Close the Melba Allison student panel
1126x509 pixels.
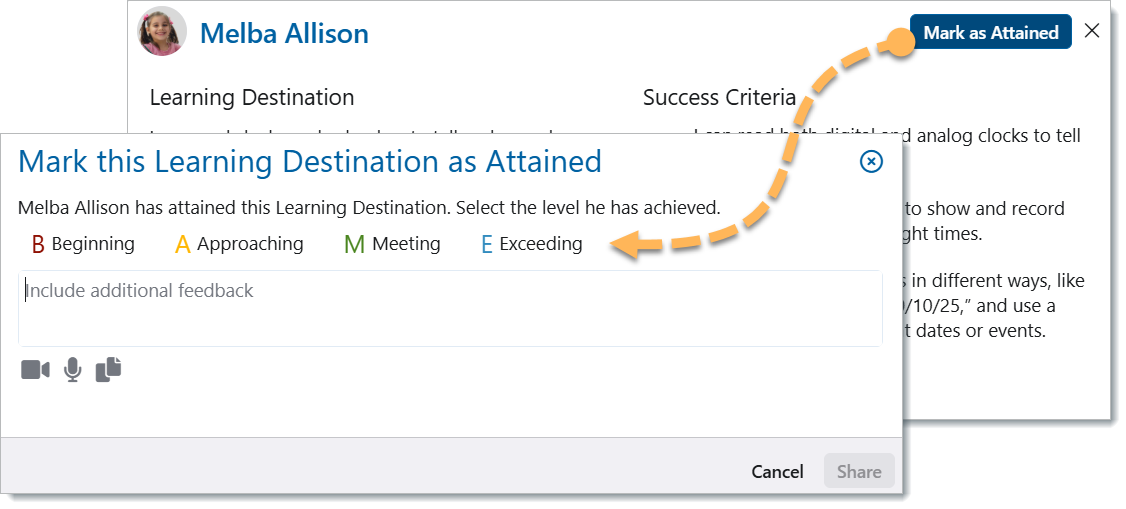(x=1092, y=31)
